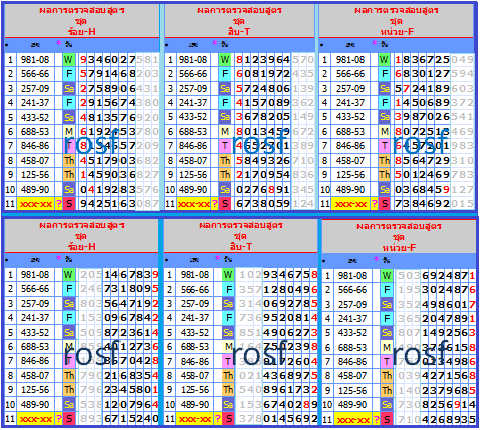Click date 241-37 left of 2915674
This screenshot has height=430, width=481.
35,103
